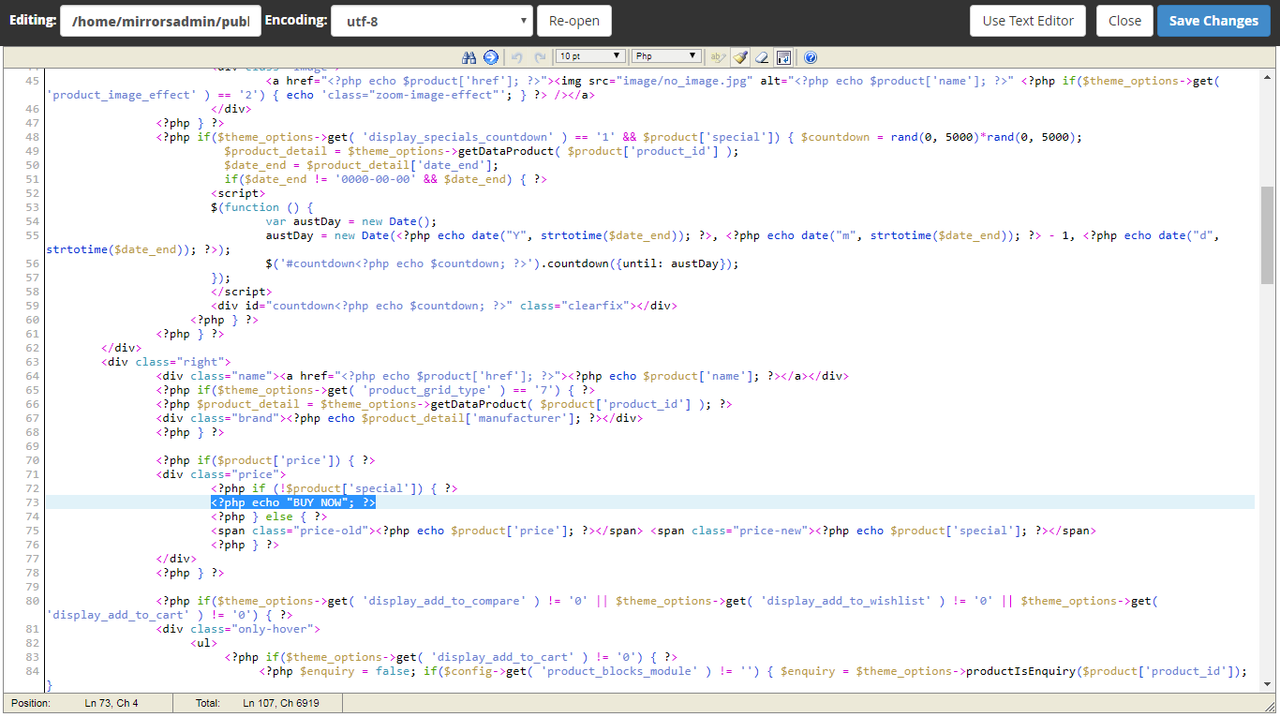
Task: Click the Close button
Action: tap(1125, 20)
